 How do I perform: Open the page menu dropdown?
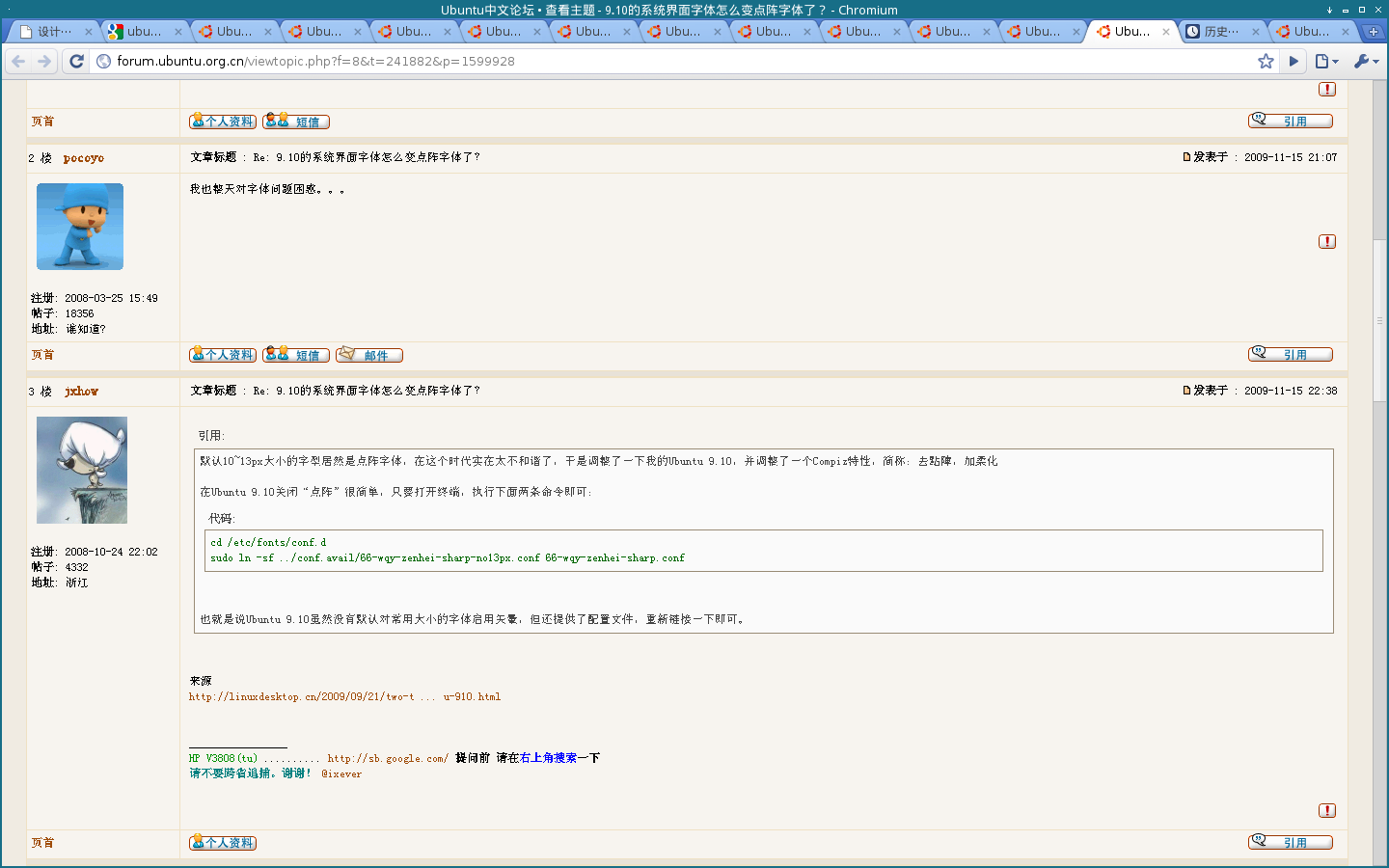click(1327, 62)
